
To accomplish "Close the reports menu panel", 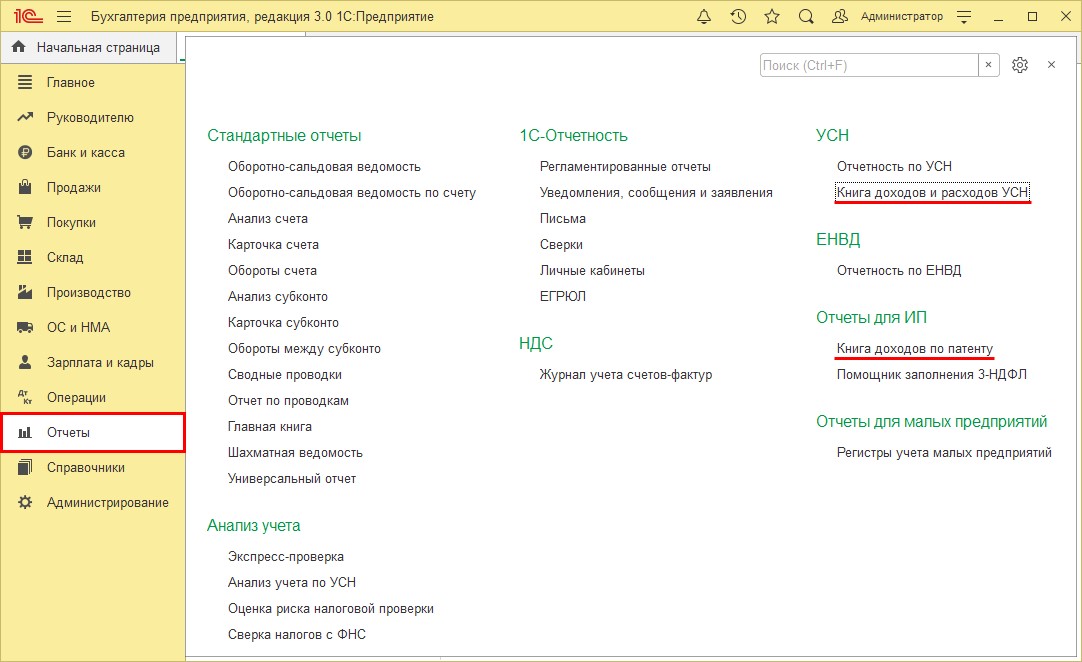I will 1052,65.
